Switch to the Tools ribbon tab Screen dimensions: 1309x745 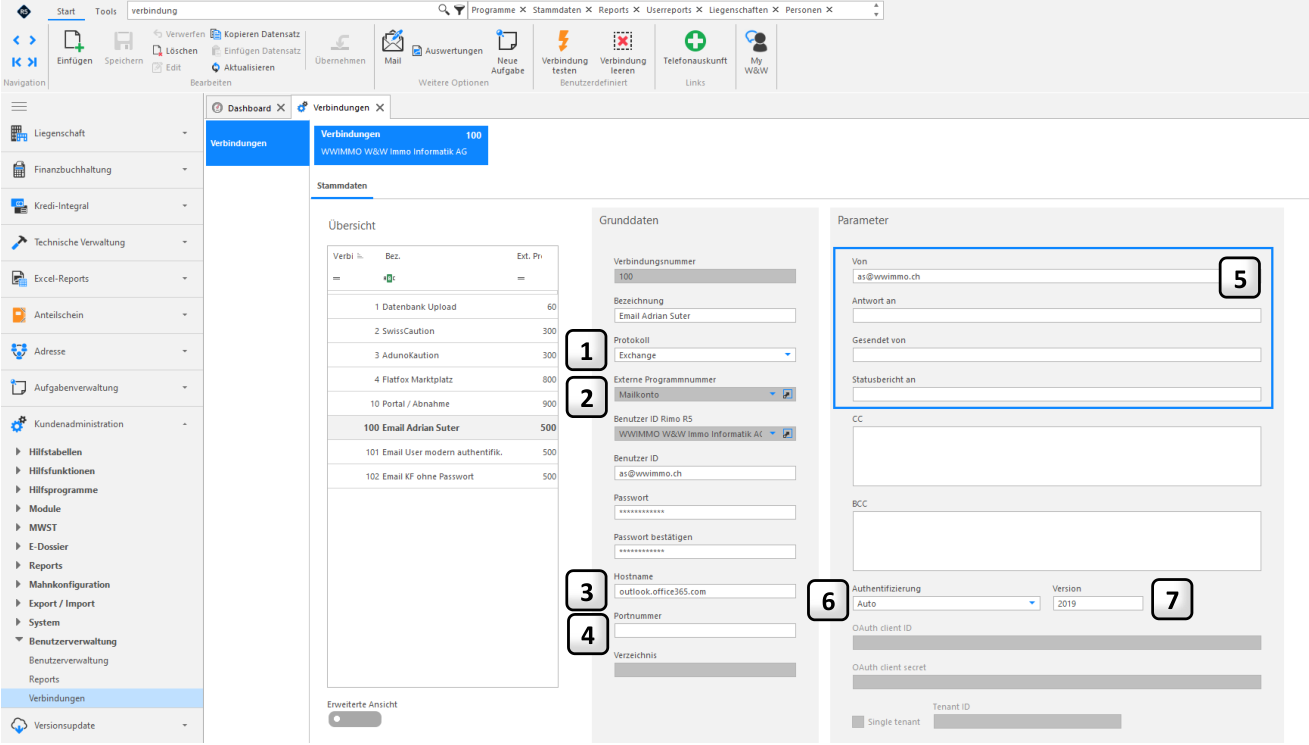106,11
